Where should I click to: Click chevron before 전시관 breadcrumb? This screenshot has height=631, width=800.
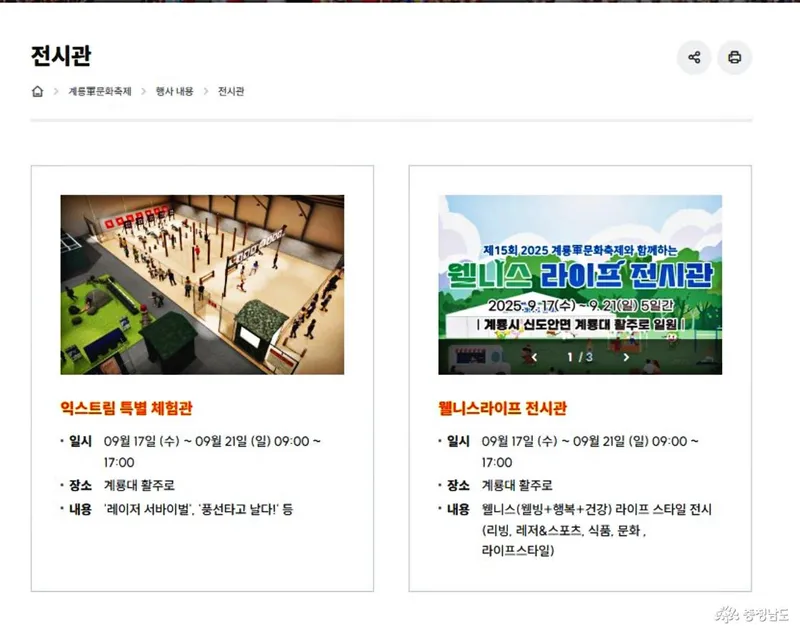(206, 91)
